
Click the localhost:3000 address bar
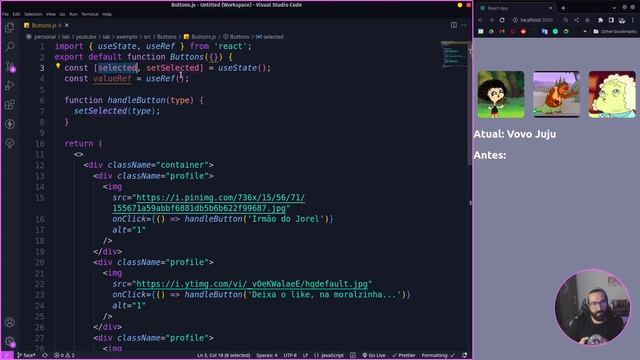(x=536, y=20)
